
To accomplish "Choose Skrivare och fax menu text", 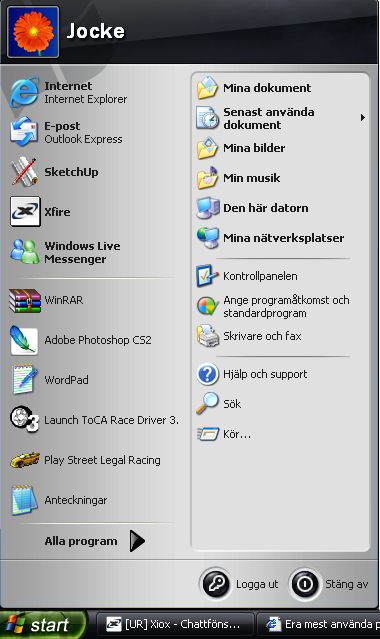I will 262,336.
